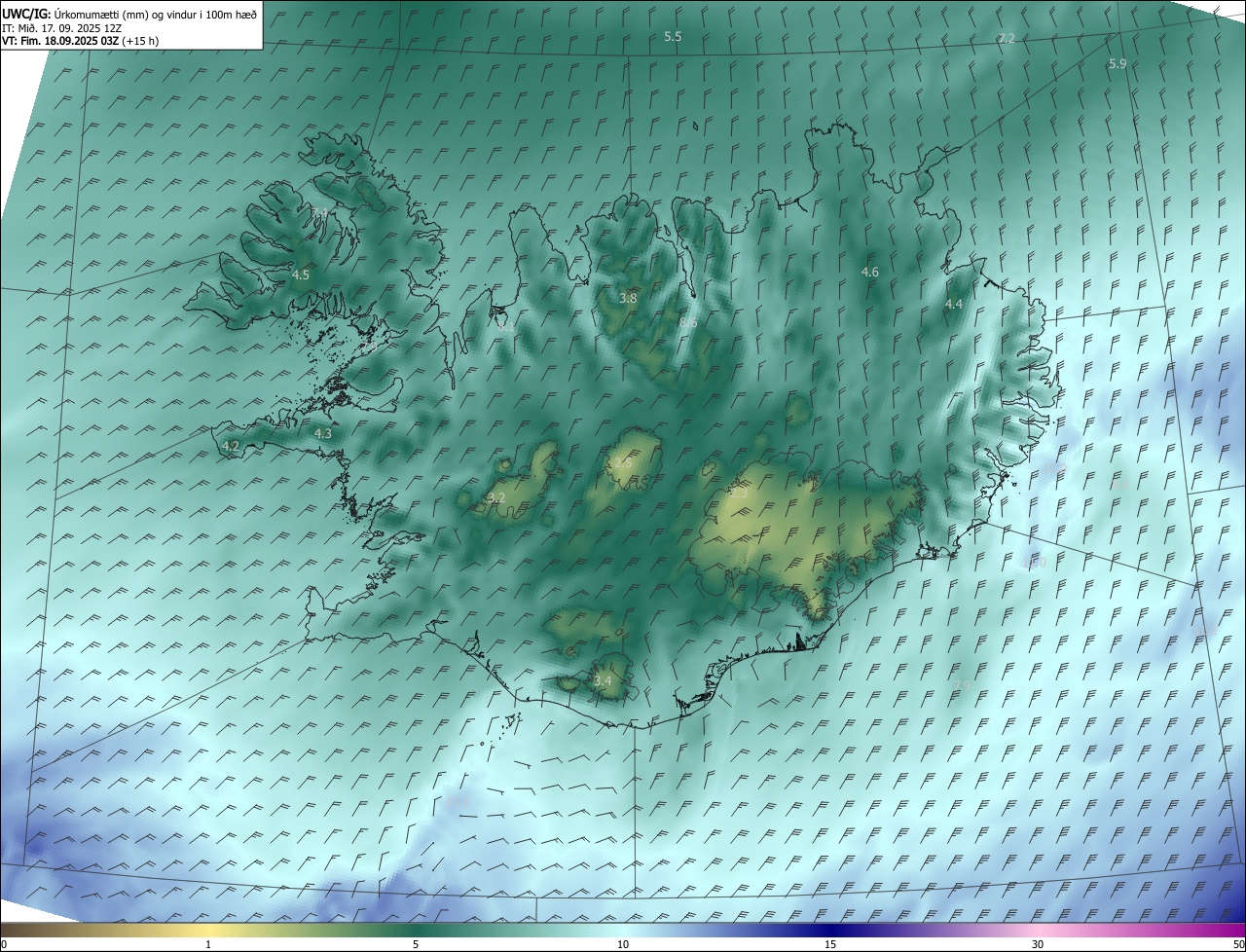Click the 8.6 value label beside 3.8
This screenshot has width=1246, height=952.
pos(688,323)
